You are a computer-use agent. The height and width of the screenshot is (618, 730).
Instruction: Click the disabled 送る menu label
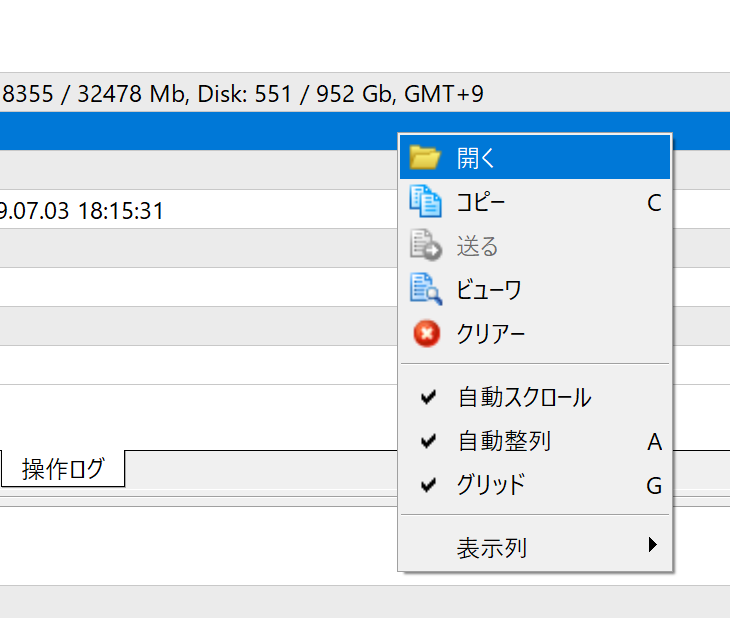(x=477, y=247)
